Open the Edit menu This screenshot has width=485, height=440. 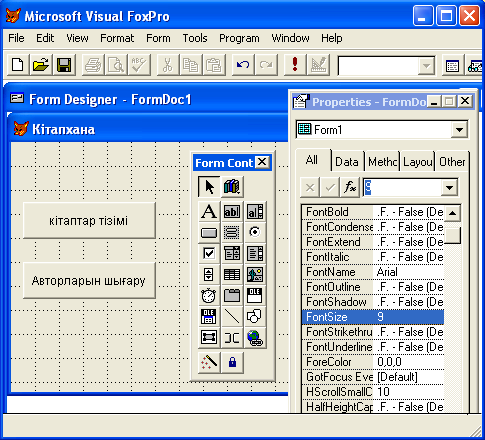point(45,38)
